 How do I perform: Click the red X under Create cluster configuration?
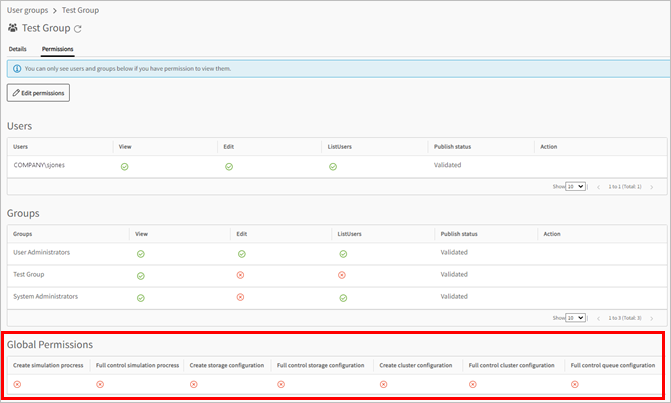click(x=384, y=384)
